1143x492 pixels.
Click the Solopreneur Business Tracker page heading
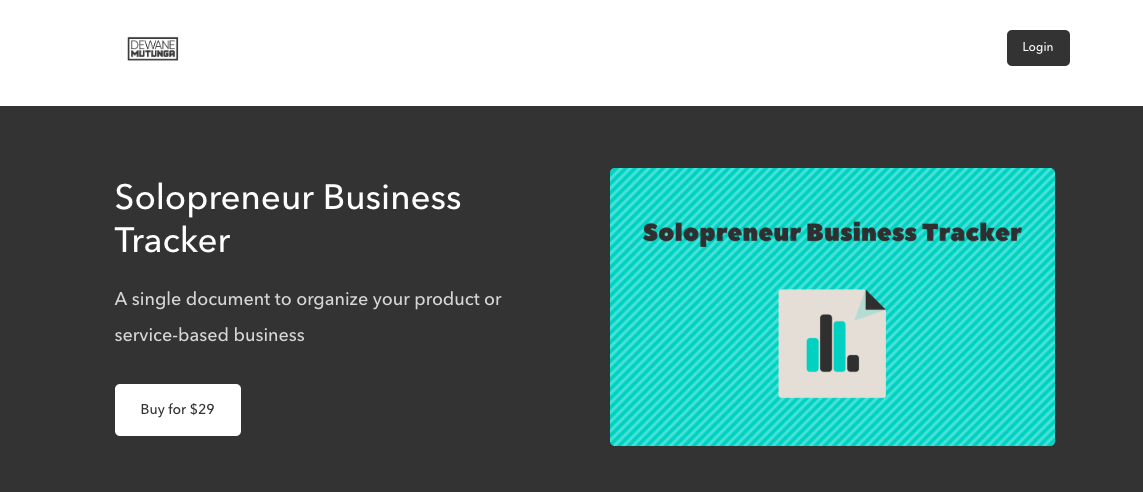coord(288,219)
